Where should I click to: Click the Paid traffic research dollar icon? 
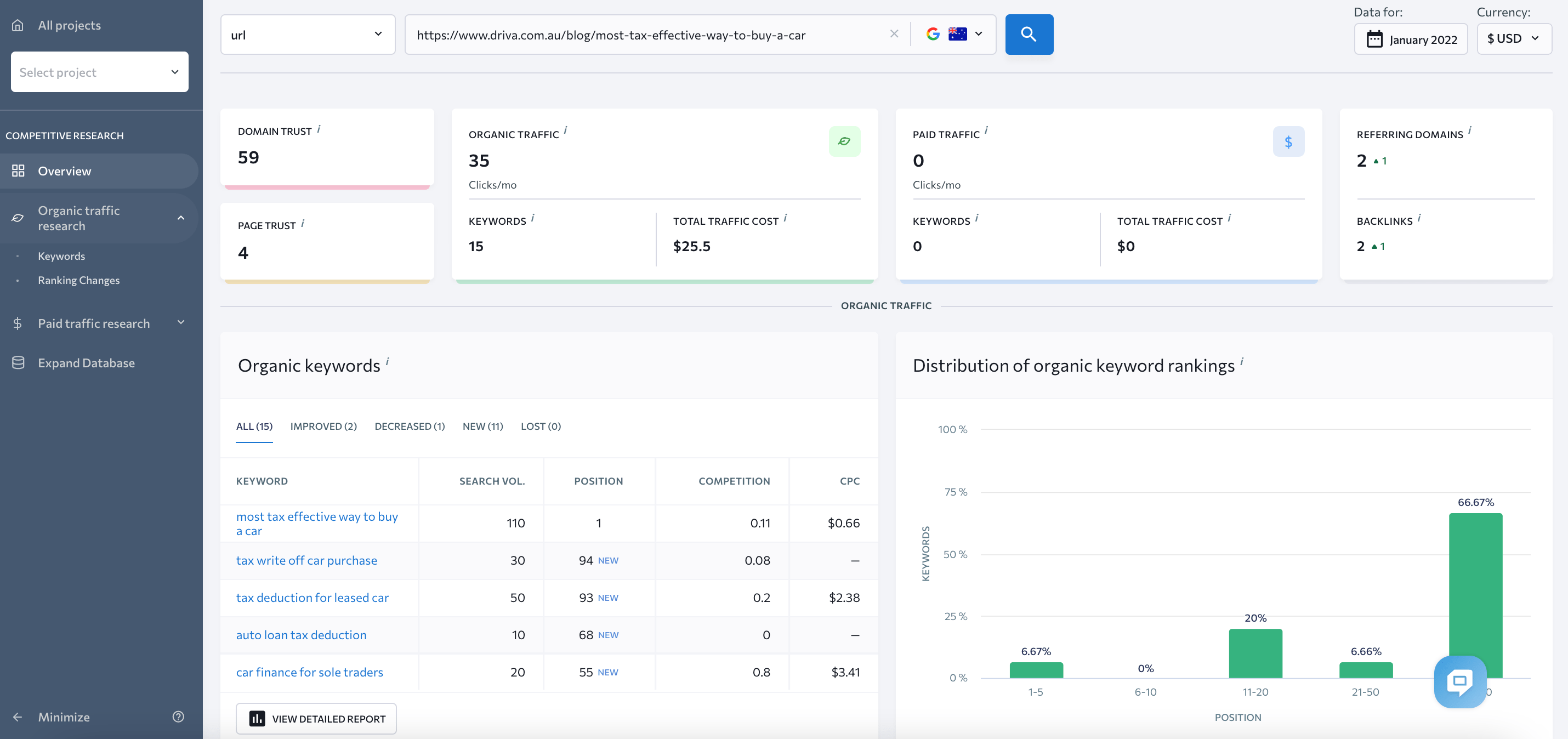18,323
